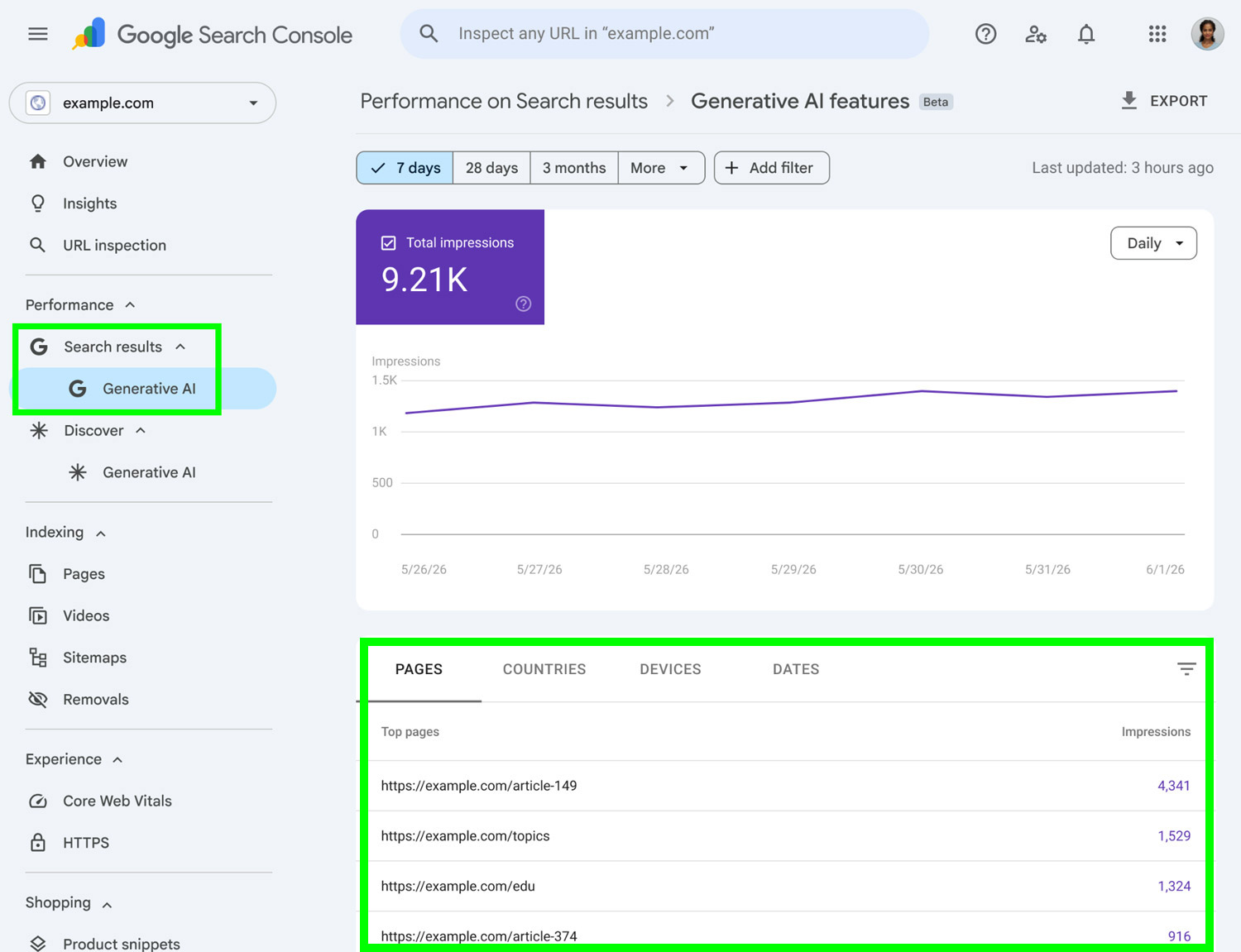Switch to the PAGES tab
1241x952 pixels.
(x=419, y=669)
